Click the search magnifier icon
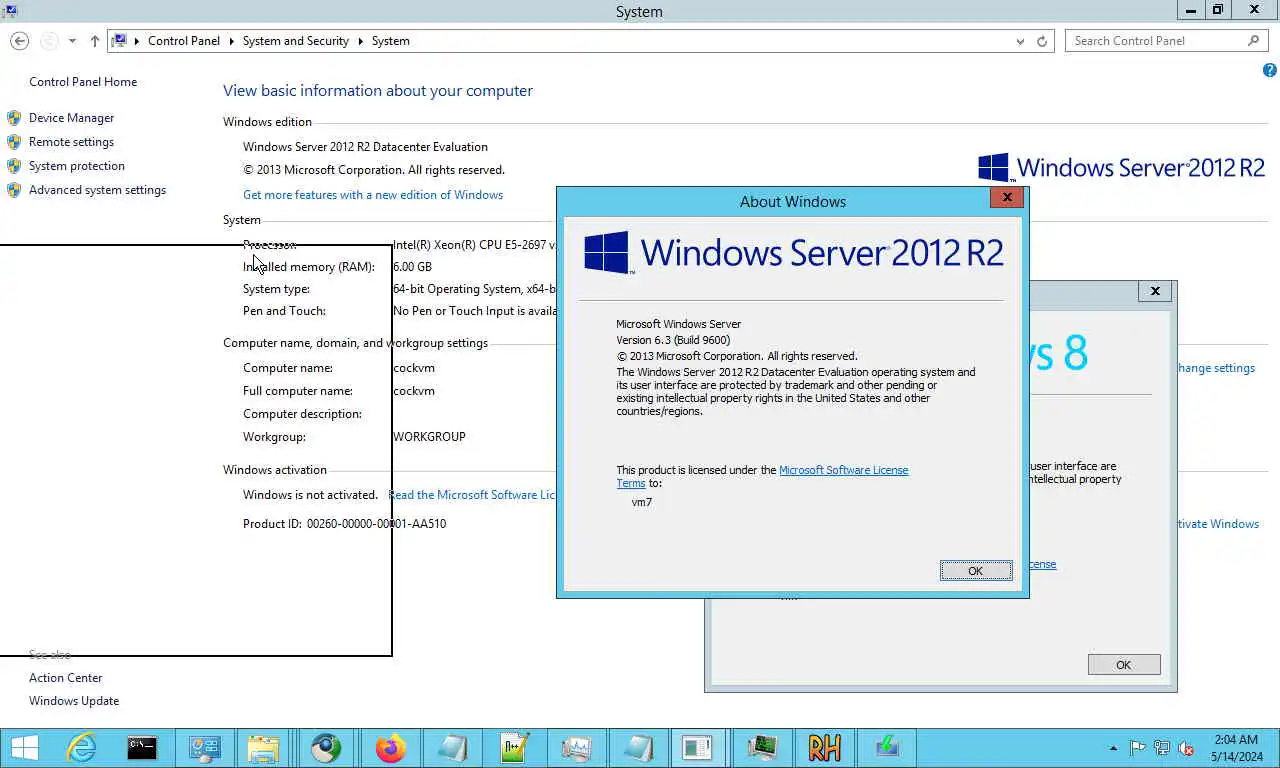Image resolution: width=1280 pixels, height=768 pixels. coord(1254,41)
